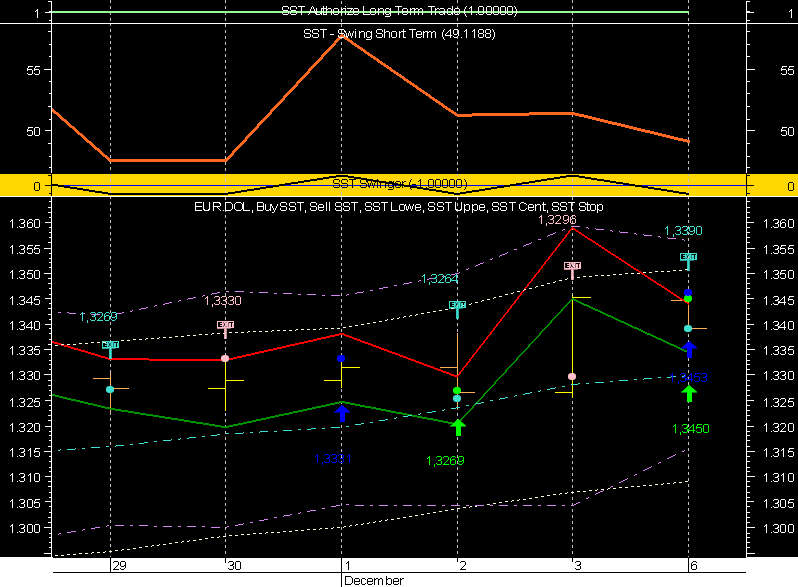Click the pink 1,3330 price label
The height and width of the screenshot is (587, 798).
point(222,300)
